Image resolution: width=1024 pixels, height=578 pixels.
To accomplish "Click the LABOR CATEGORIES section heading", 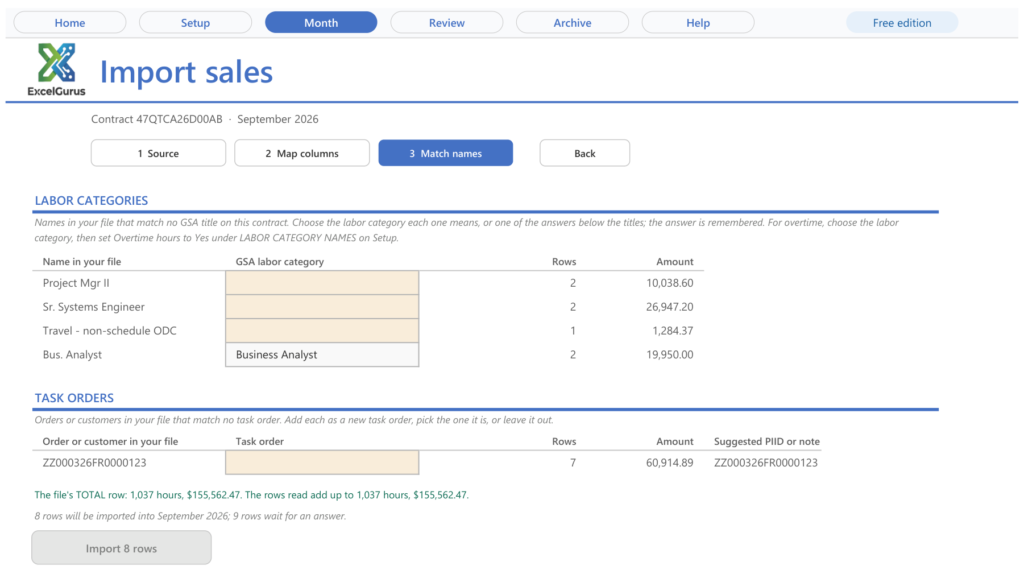I will coord(91,201).
